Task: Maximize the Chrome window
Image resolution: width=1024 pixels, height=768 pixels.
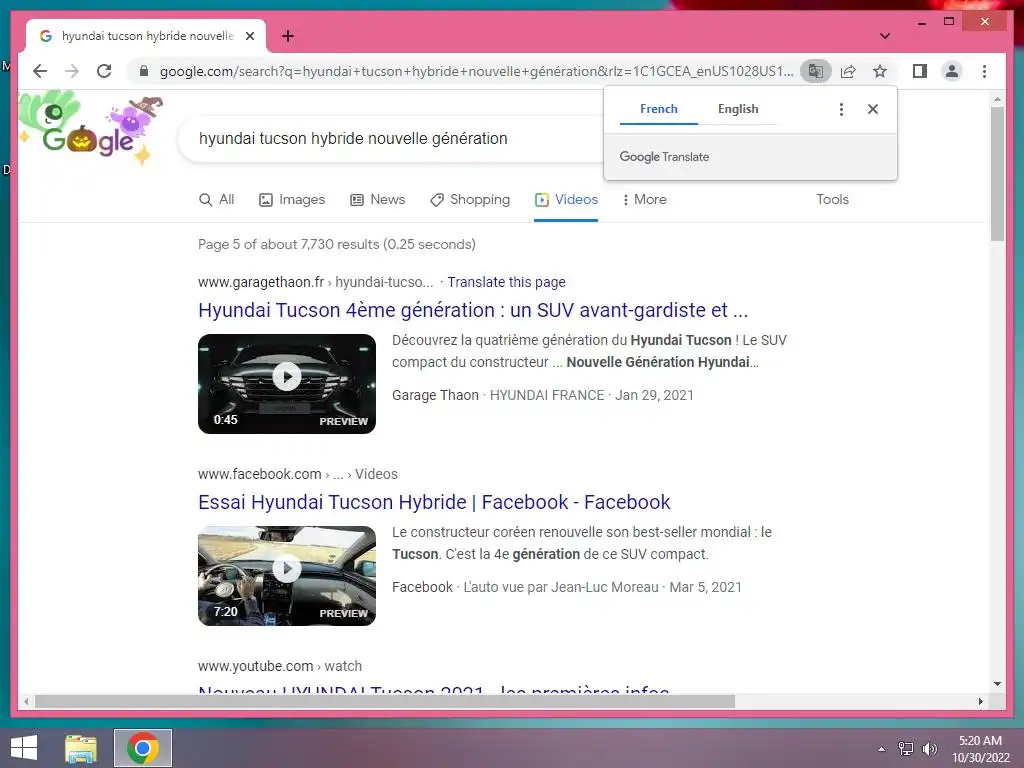Action: [949, 22]
